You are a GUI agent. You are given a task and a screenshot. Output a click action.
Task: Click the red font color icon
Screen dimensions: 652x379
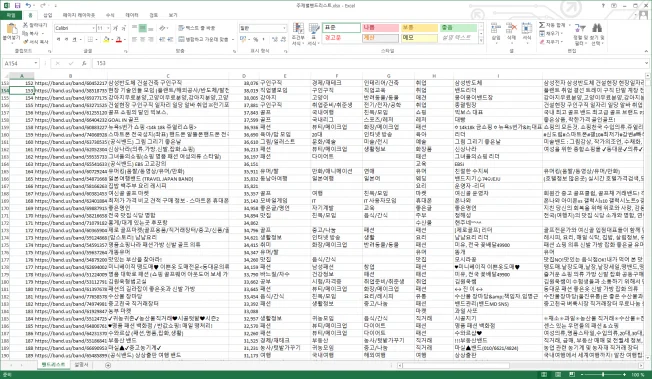point(119,40)
